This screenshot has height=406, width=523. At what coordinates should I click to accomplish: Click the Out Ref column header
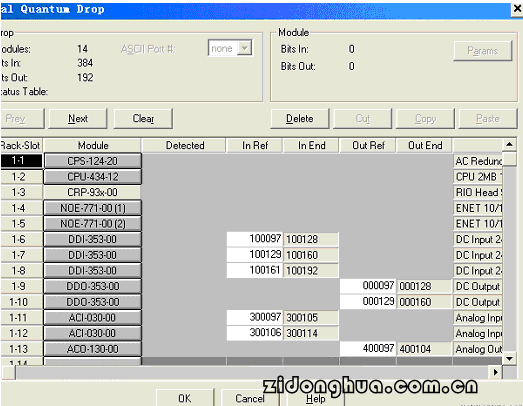(x=368, y=145)
